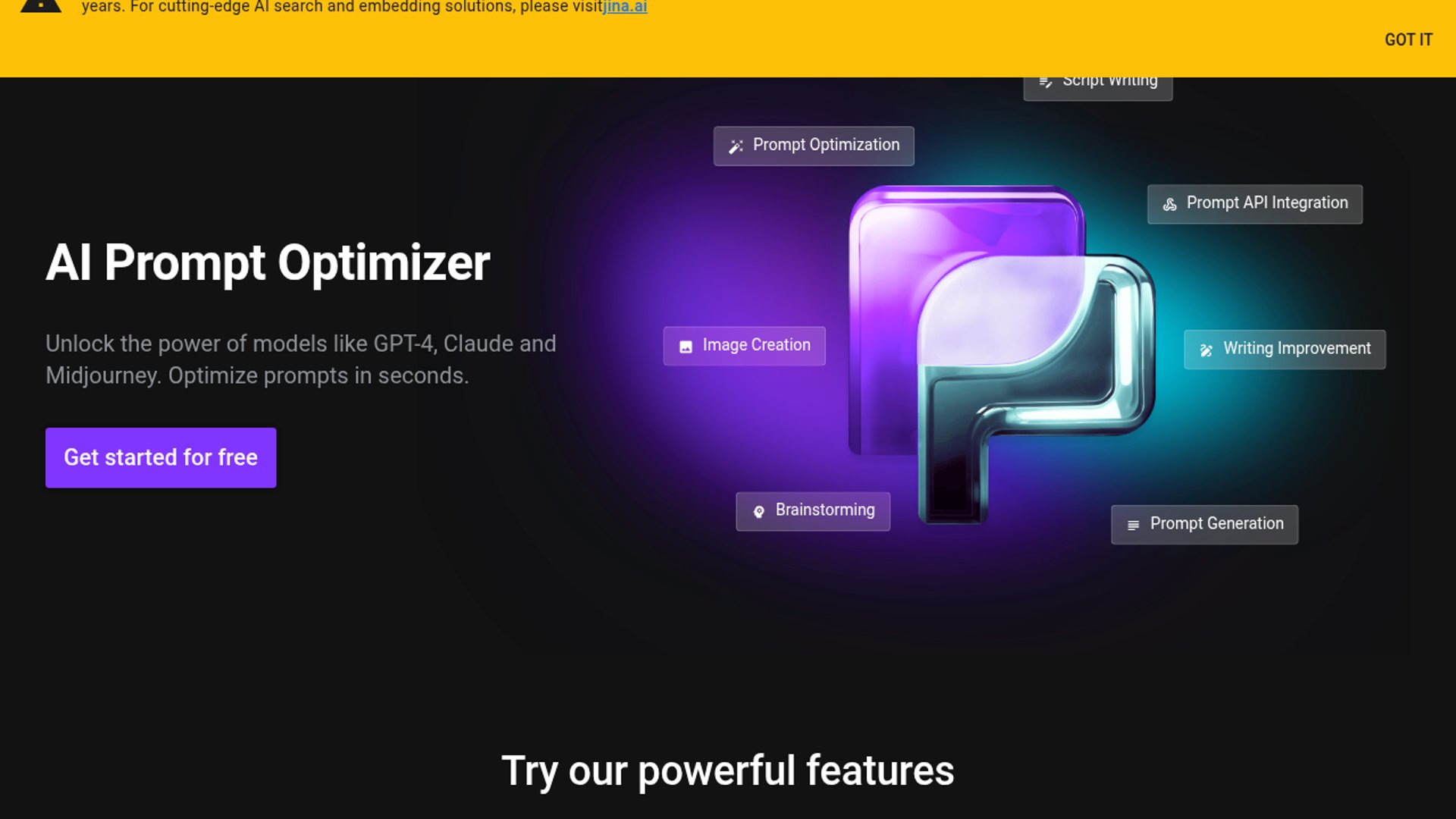Select the Writing Improvement chip text

tap(1296, 349)
